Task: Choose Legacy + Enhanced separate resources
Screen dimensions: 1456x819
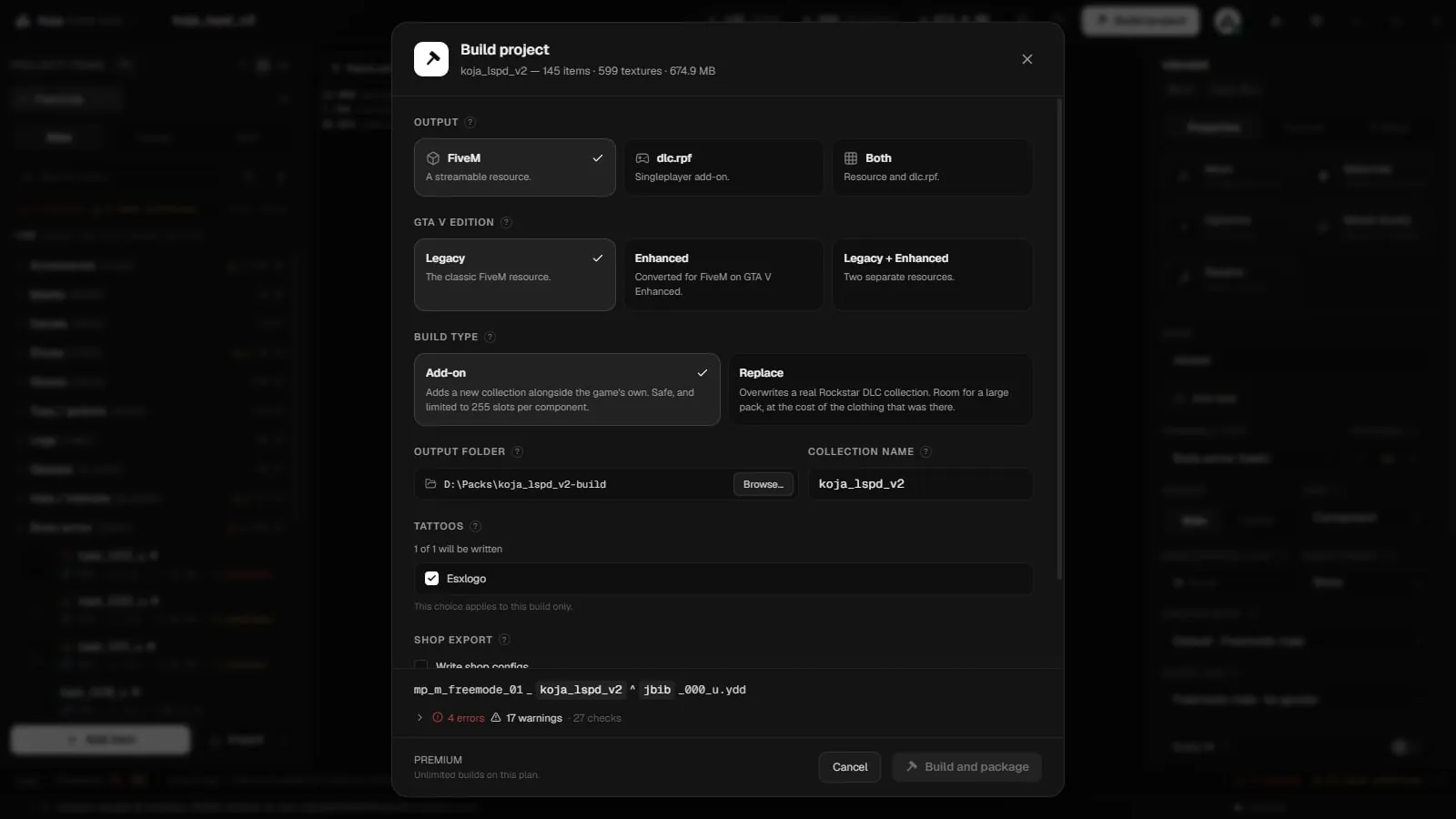Action: click(x=932, y=275)
